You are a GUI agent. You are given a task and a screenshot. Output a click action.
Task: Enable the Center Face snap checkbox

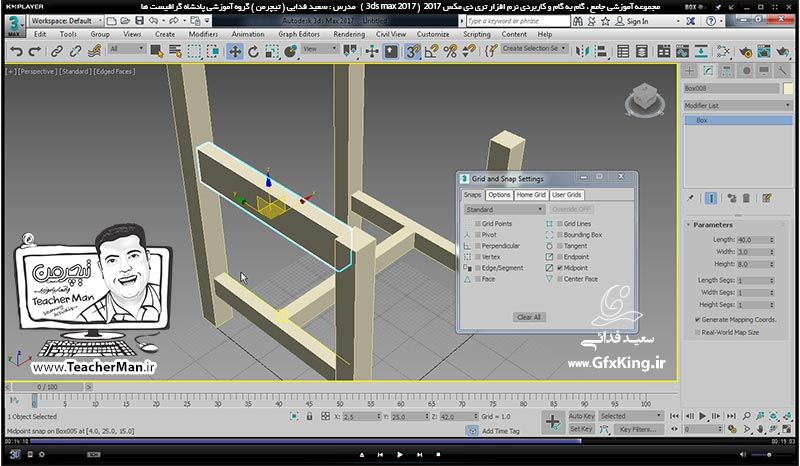click(x=560, y=279)
